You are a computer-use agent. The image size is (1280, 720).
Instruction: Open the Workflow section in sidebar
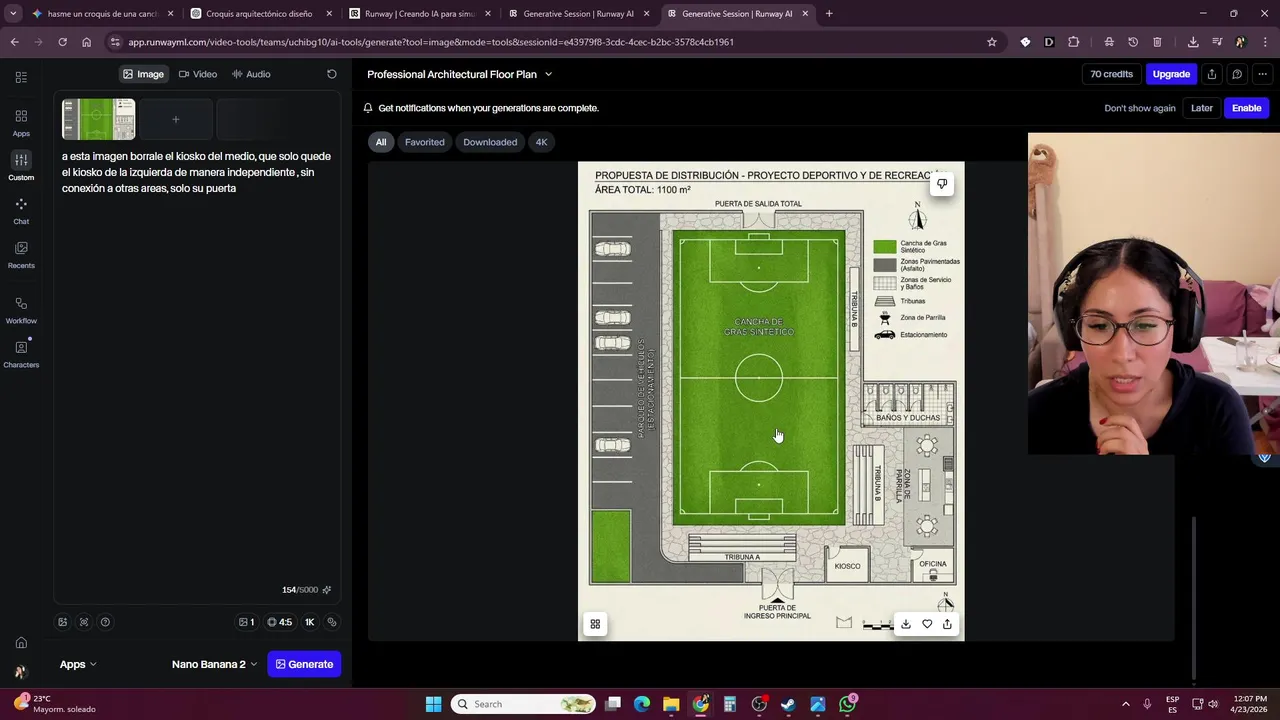pyautogui.click(x=21, y=310)
